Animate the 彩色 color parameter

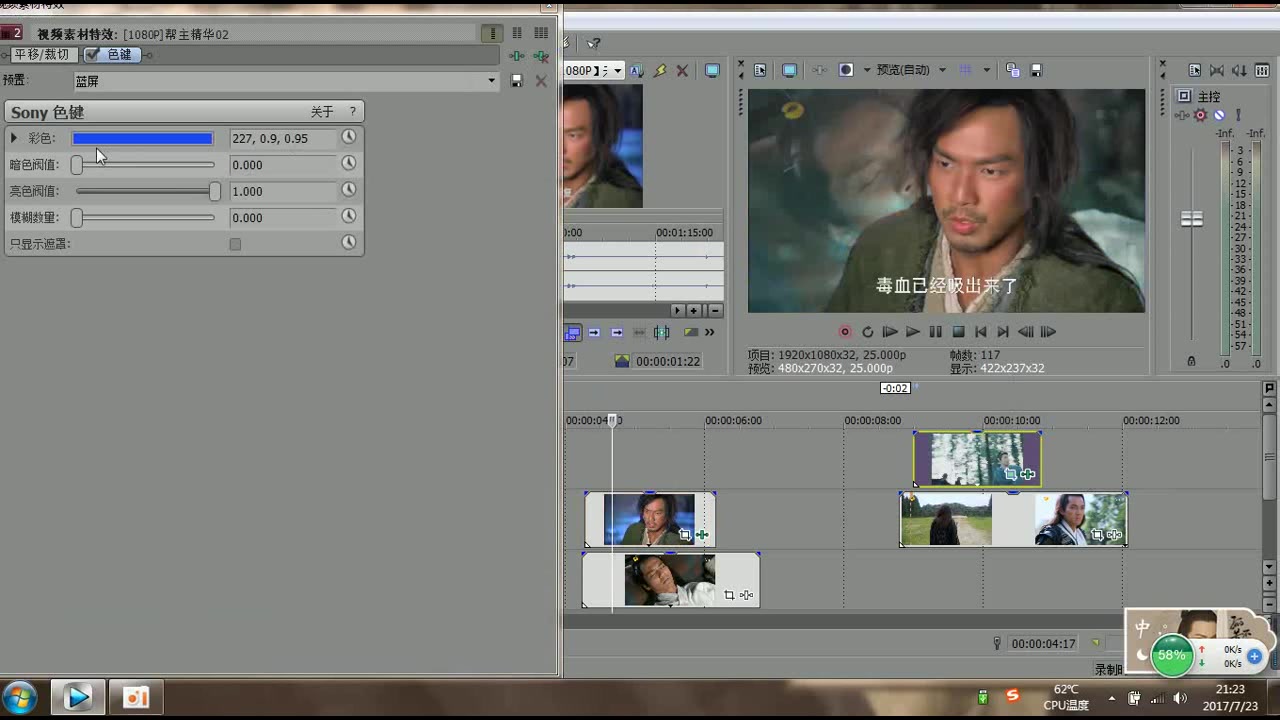click(x=349, y=138)
